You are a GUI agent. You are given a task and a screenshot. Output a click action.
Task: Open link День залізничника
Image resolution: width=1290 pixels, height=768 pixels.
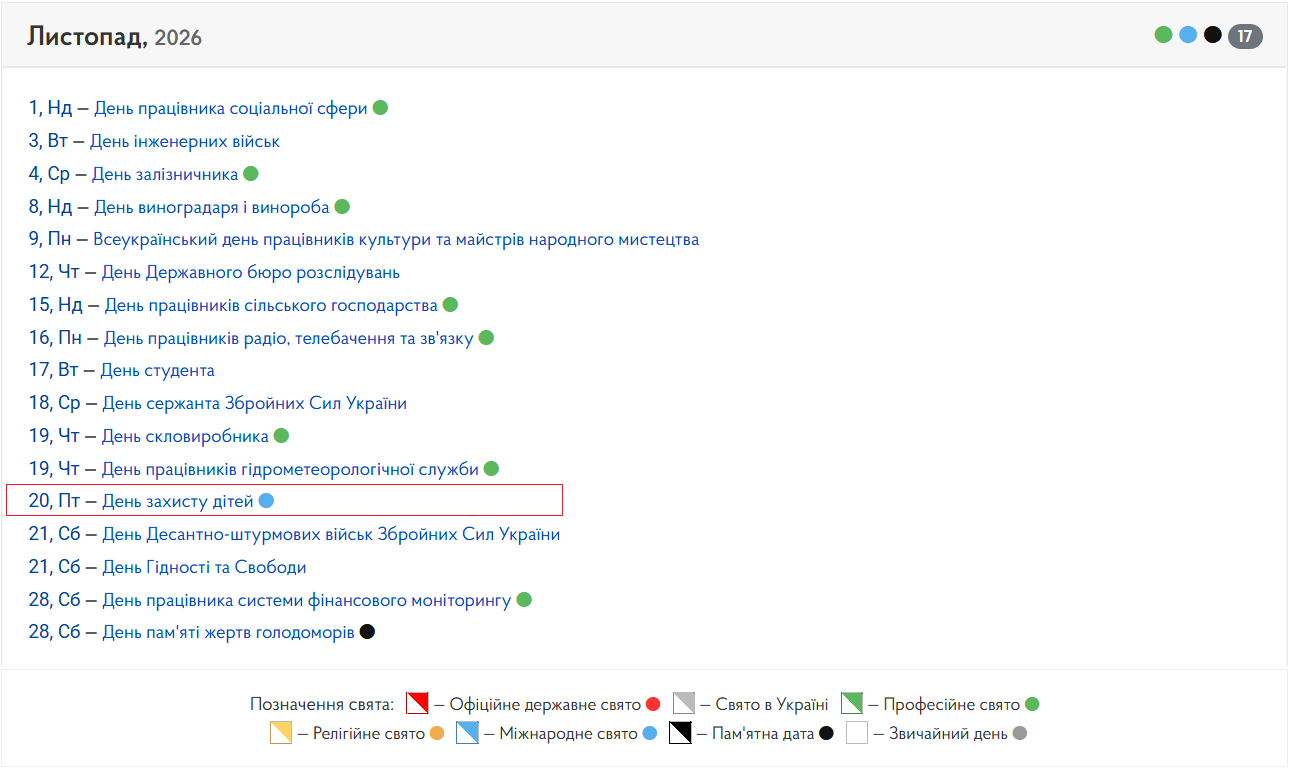point(165,174)
